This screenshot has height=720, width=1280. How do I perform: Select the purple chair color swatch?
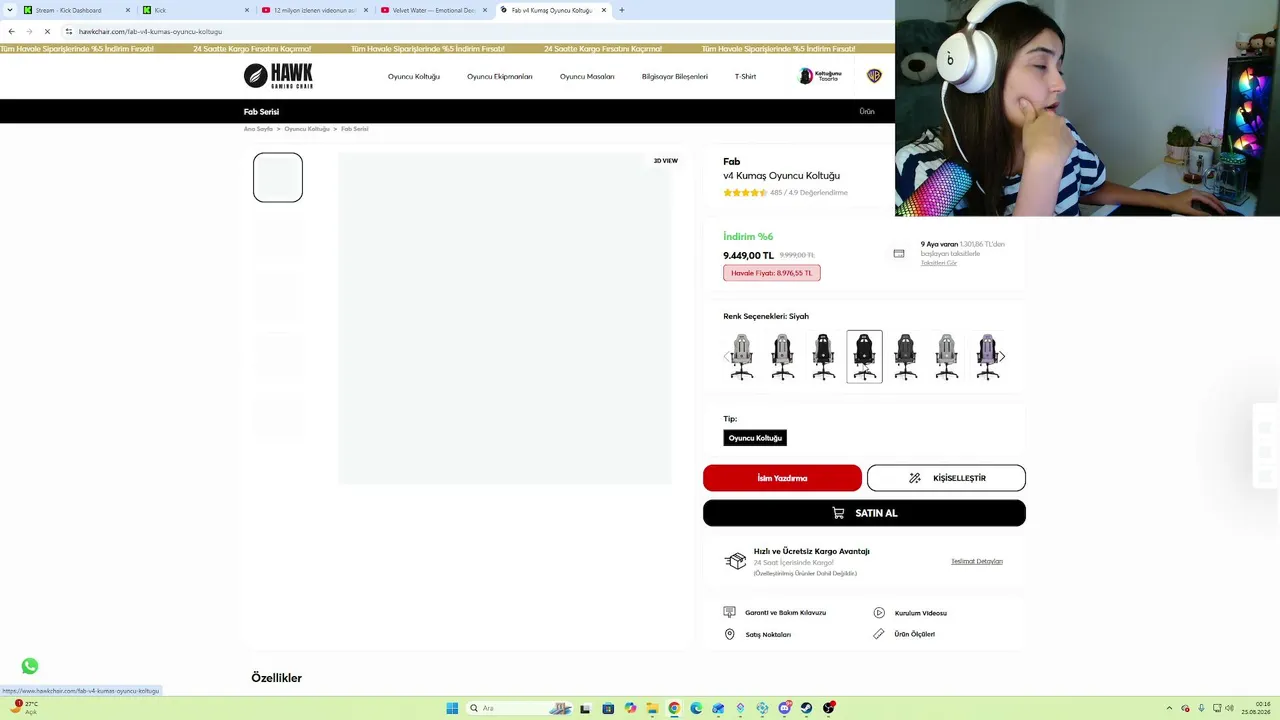[988, 357]
